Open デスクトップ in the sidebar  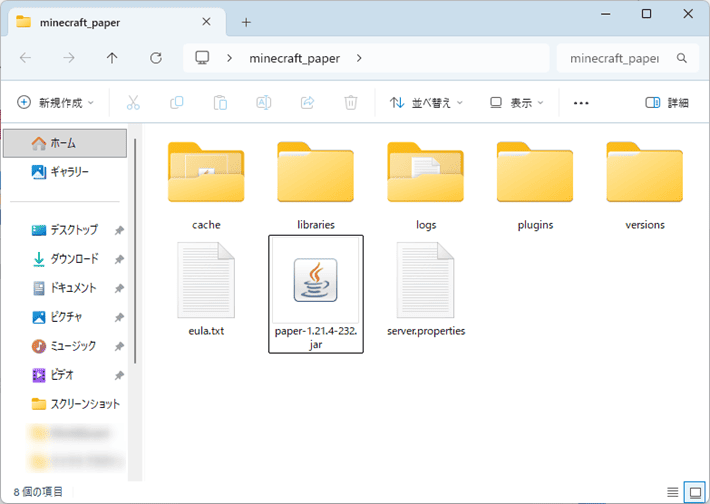[x=65, y=230]
